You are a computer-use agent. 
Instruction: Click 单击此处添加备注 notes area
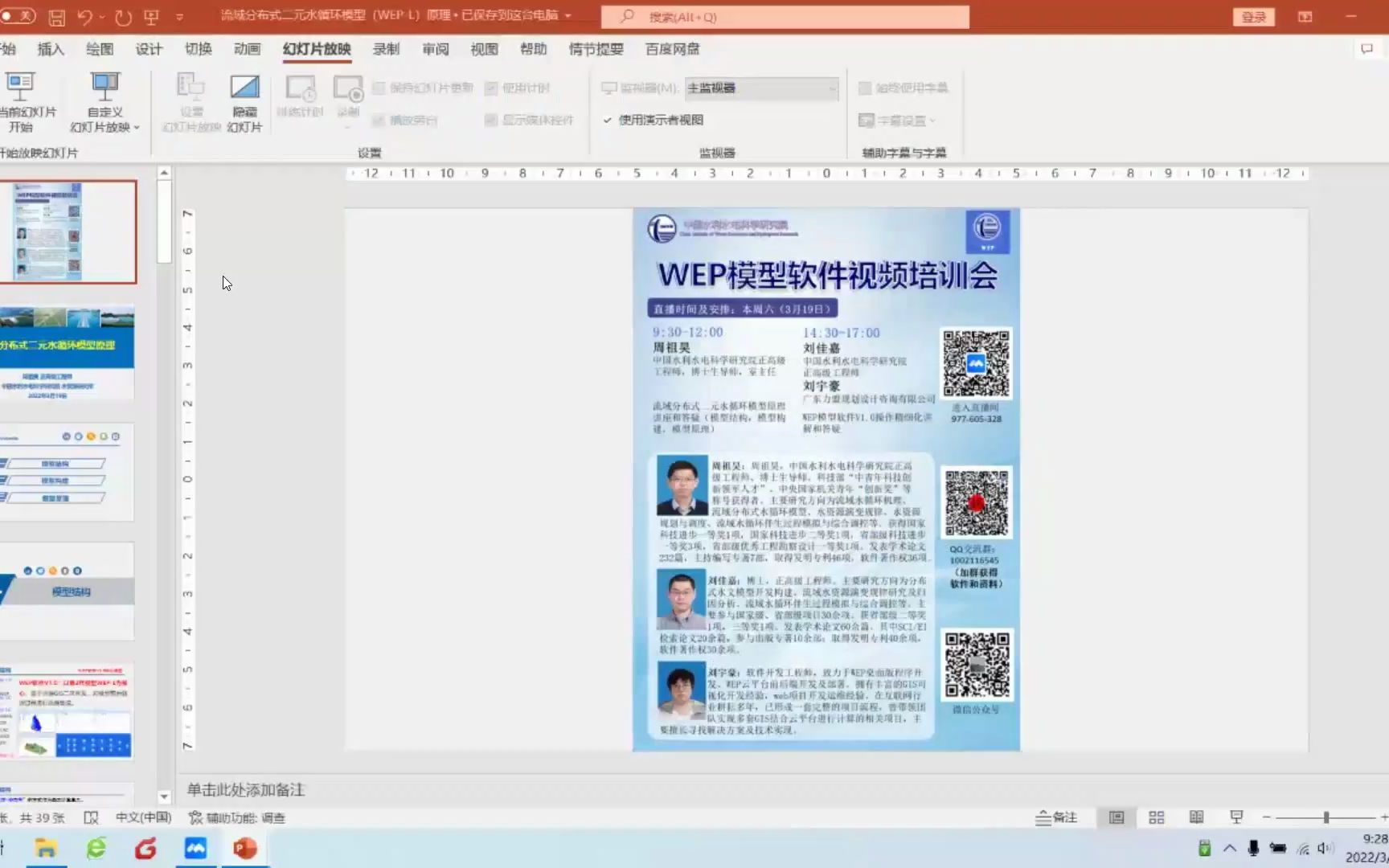(x=246, y=789)
